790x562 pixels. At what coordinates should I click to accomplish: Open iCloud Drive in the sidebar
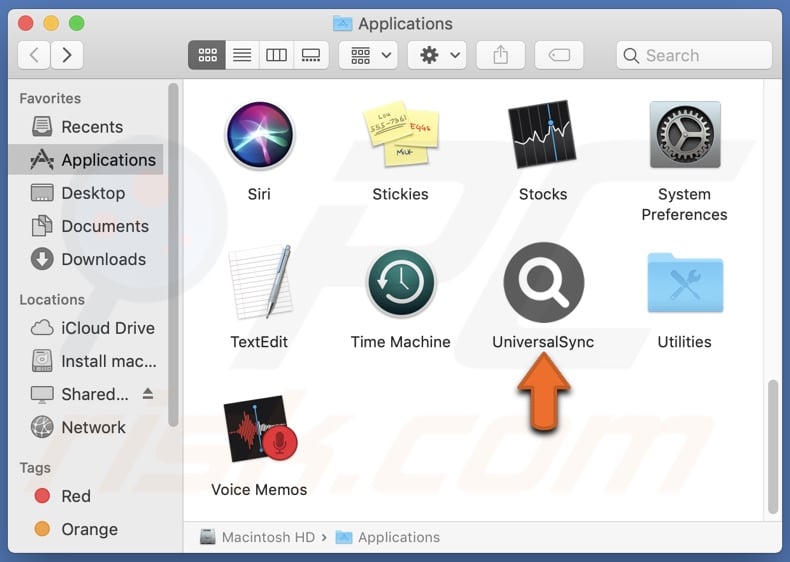86,328
